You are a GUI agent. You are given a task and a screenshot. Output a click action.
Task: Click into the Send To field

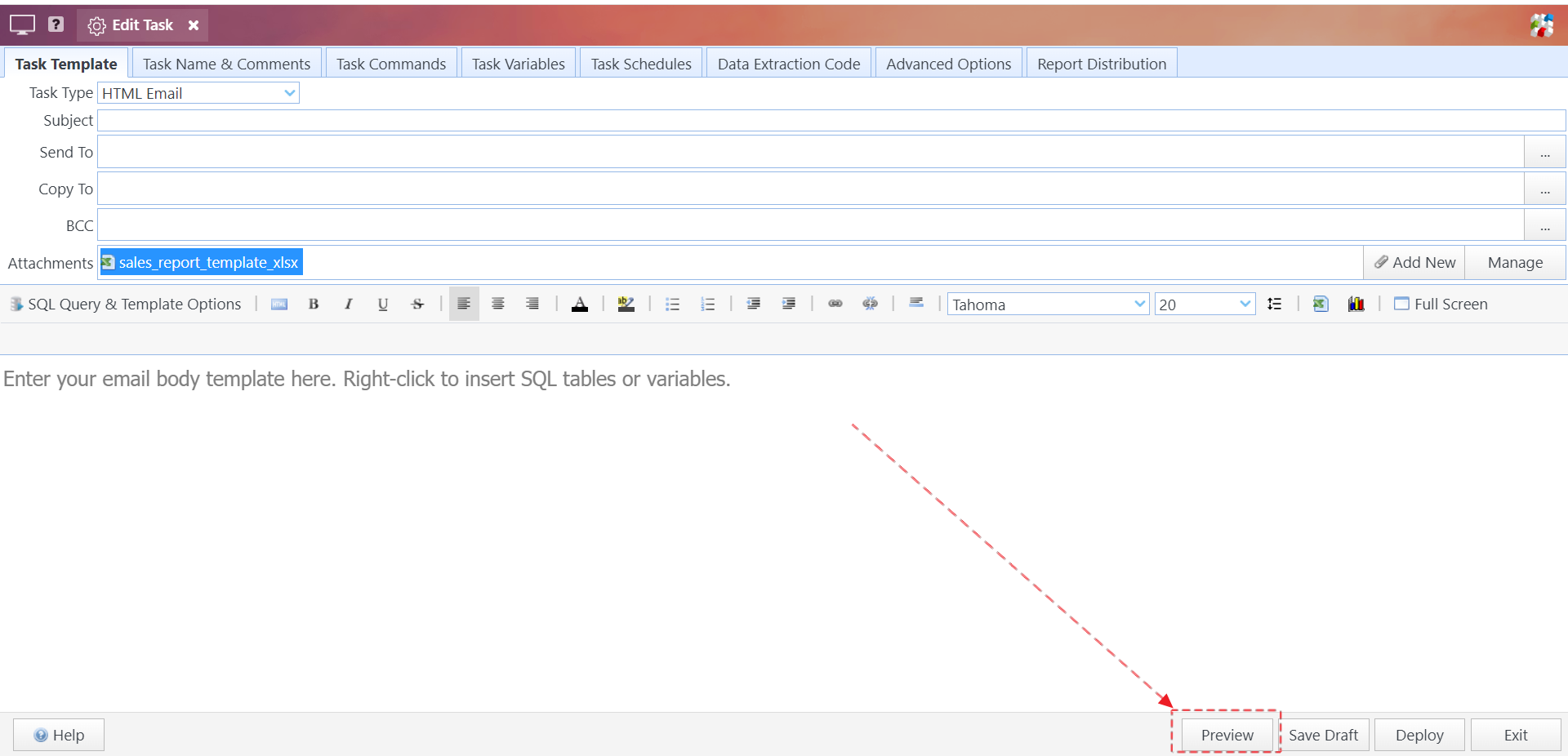click(x=811, y=152)
